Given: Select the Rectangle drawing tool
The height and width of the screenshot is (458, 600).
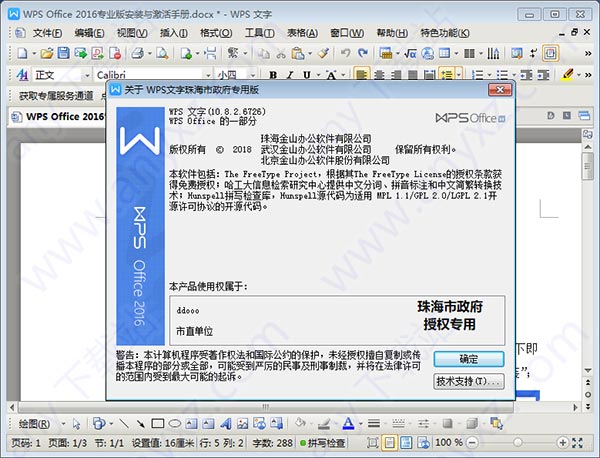Looking at the screenshot, I should tap(158, 423).
